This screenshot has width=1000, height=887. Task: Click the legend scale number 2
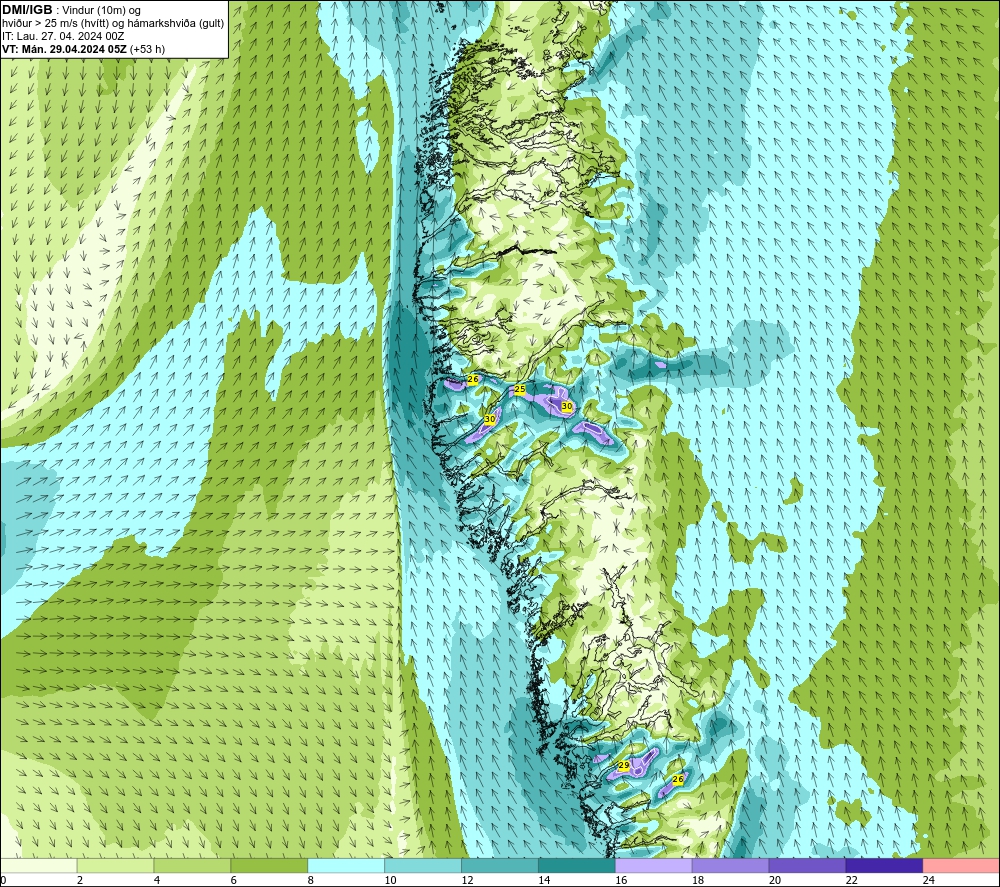tap(80, 880)
